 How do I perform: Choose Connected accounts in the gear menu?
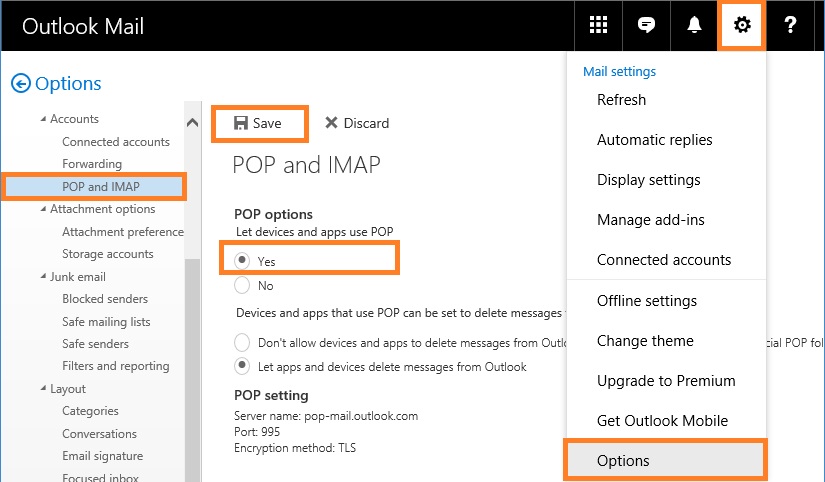[664, 260]
